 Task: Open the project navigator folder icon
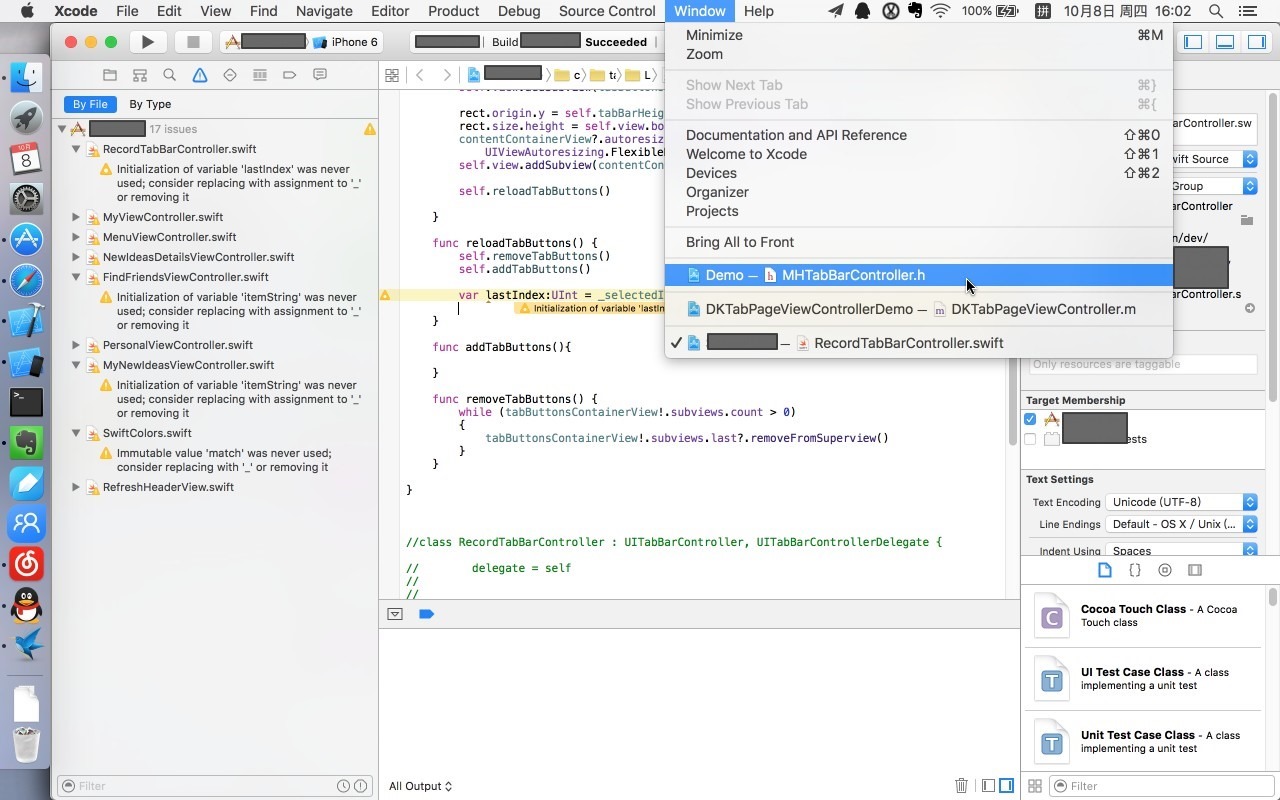click(110, 75)
